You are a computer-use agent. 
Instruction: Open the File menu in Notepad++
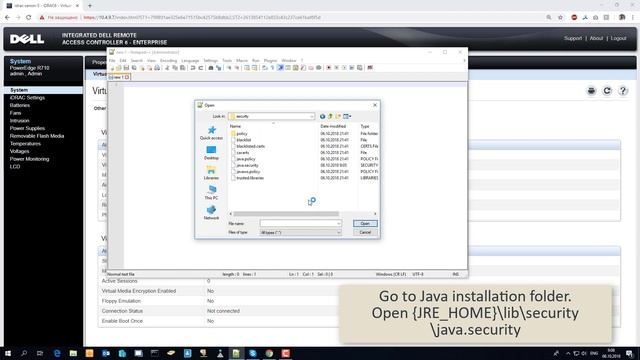coord(112,60)
